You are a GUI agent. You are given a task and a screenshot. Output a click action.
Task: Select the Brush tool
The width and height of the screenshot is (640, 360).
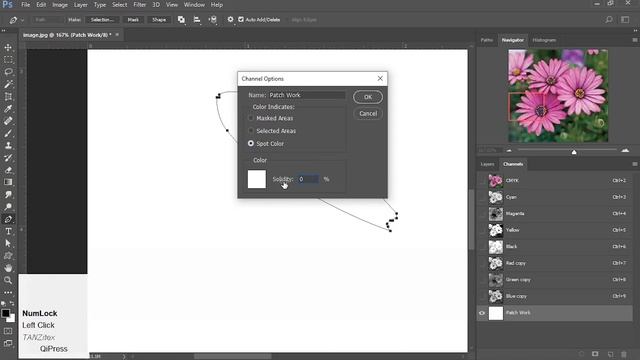tap(8, 133)
